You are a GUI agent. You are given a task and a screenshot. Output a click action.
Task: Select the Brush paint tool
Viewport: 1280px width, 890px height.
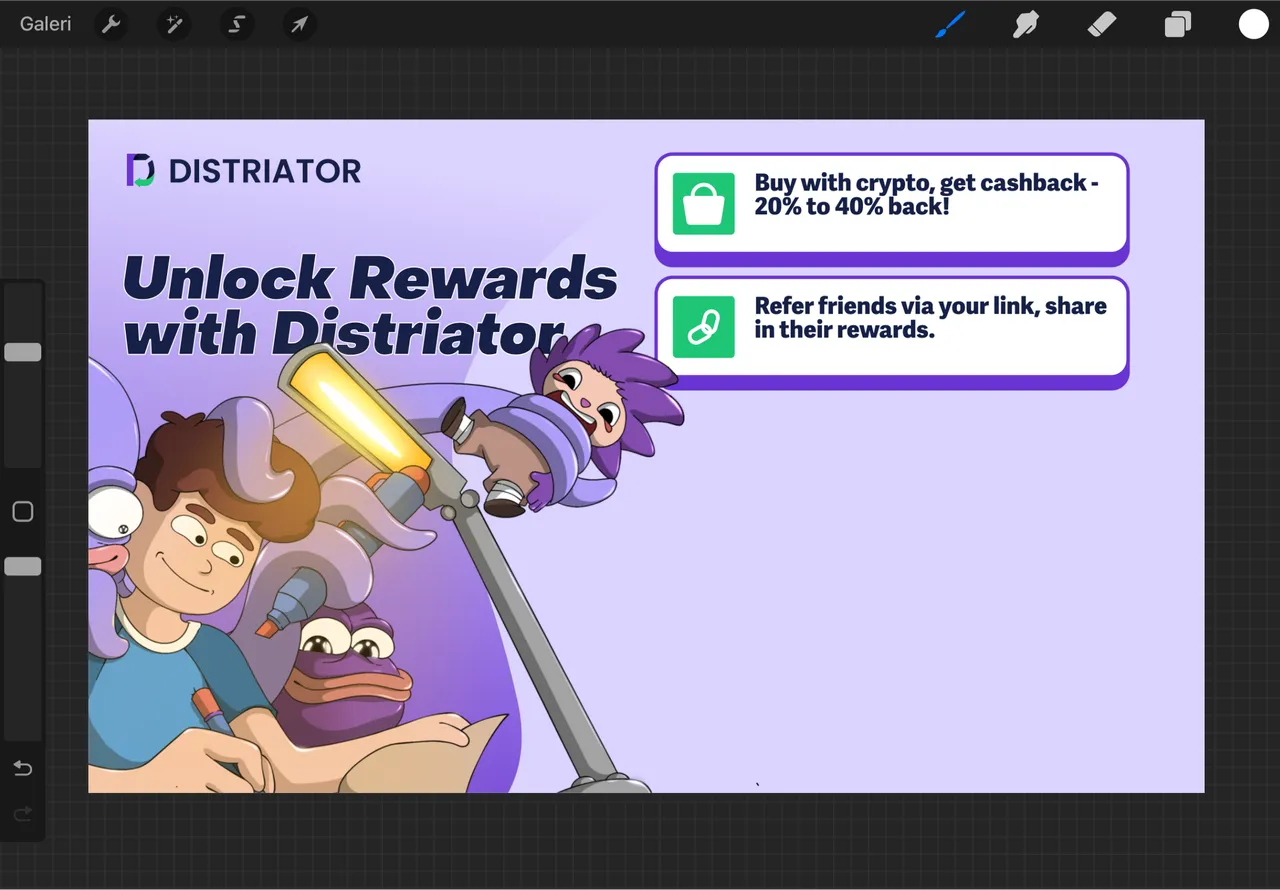pyautogui.click(x=950, y=24)
